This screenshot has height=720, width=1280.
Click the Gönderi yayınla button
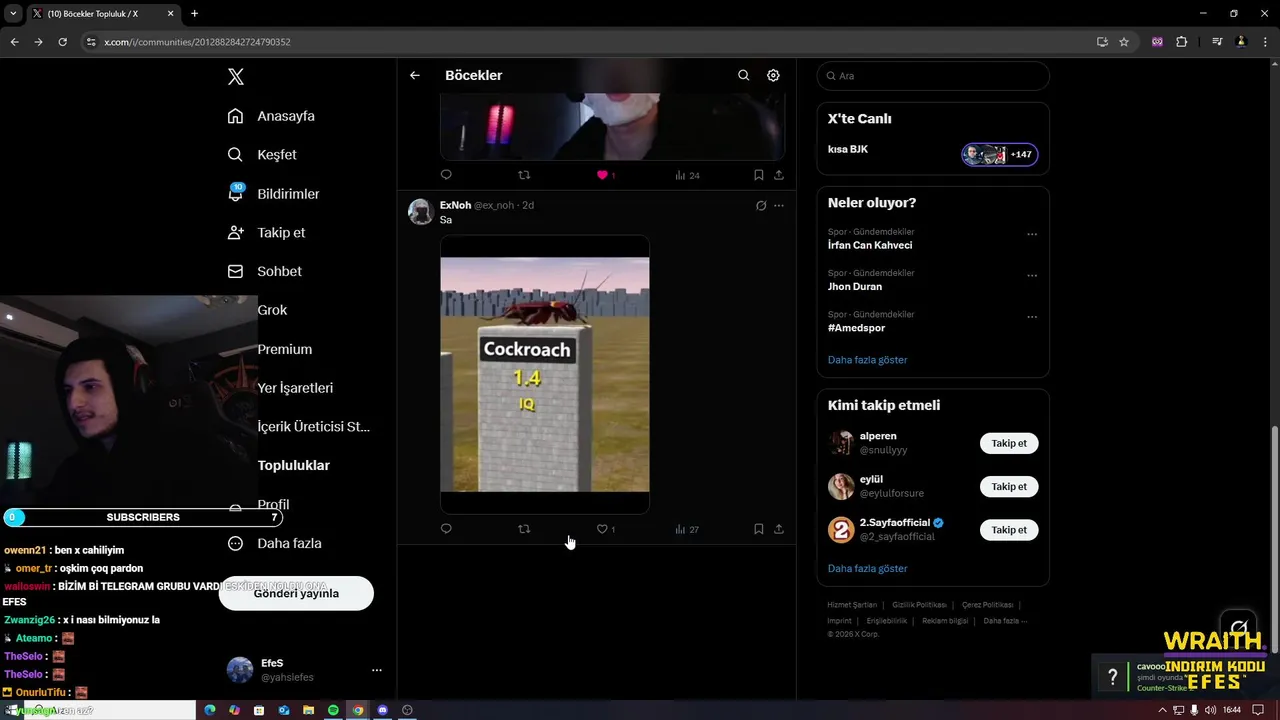pos(296,593)
